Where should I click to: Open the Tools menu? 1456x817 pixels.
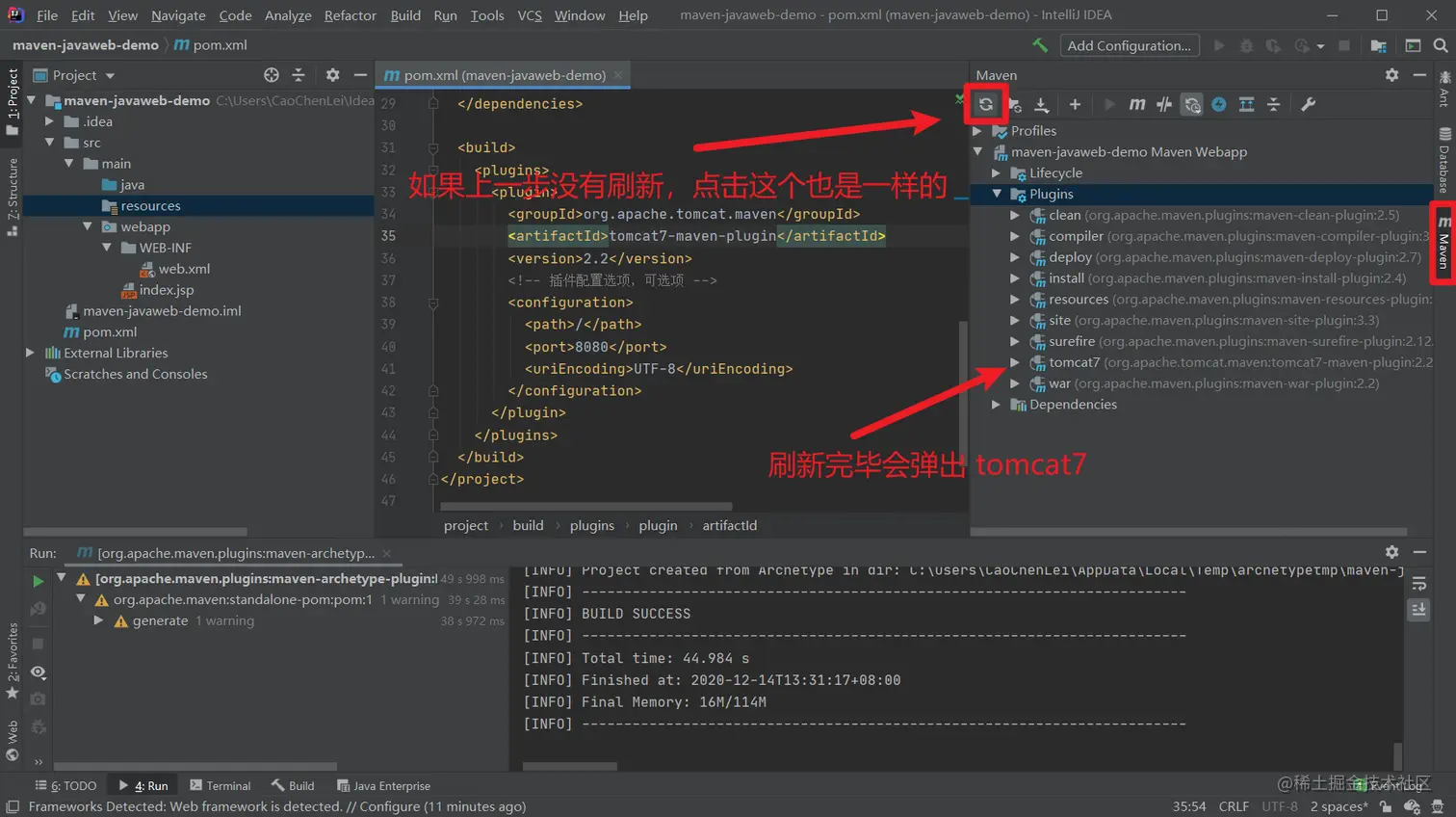487,15
